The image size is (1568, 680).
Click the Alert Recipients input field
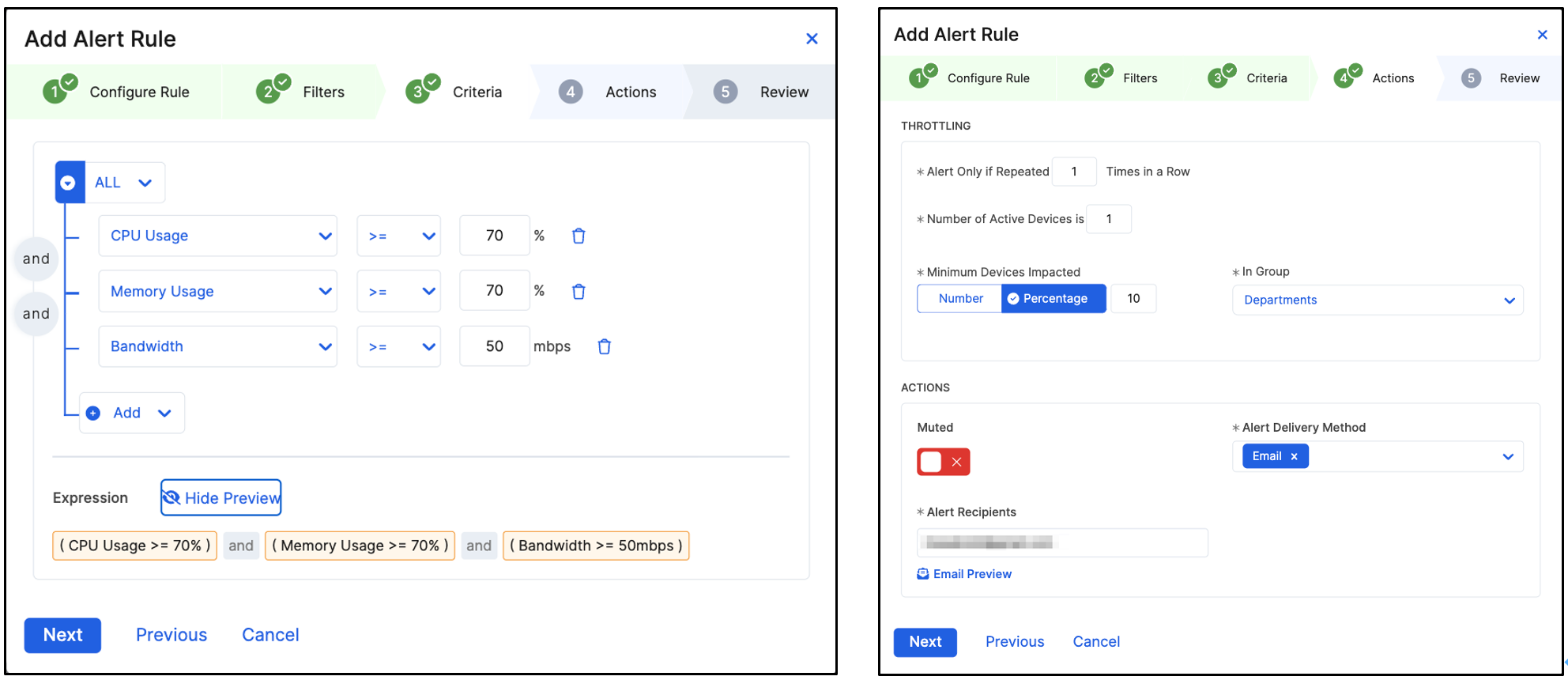point(1062,542)
